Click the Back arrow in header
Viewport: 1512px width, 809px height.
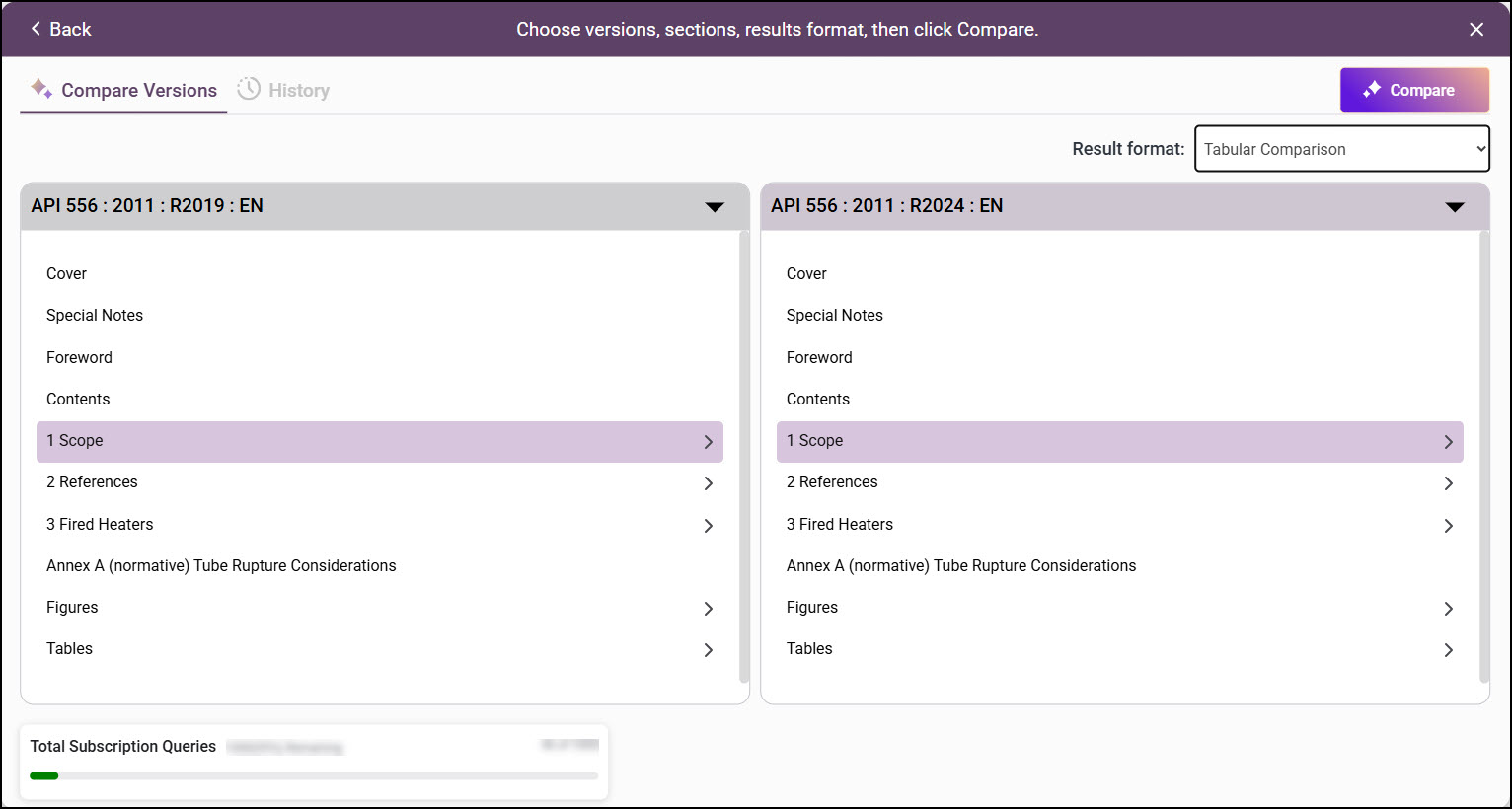coord(37,29)
